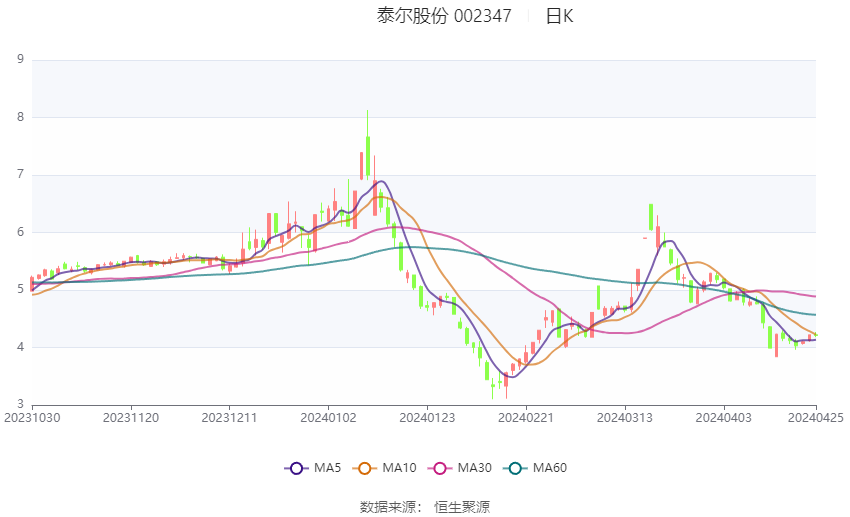The height and width of the screenshot is (517, 850).
Task: Toggle the MA10 legend marker
Action: (364, 468)
